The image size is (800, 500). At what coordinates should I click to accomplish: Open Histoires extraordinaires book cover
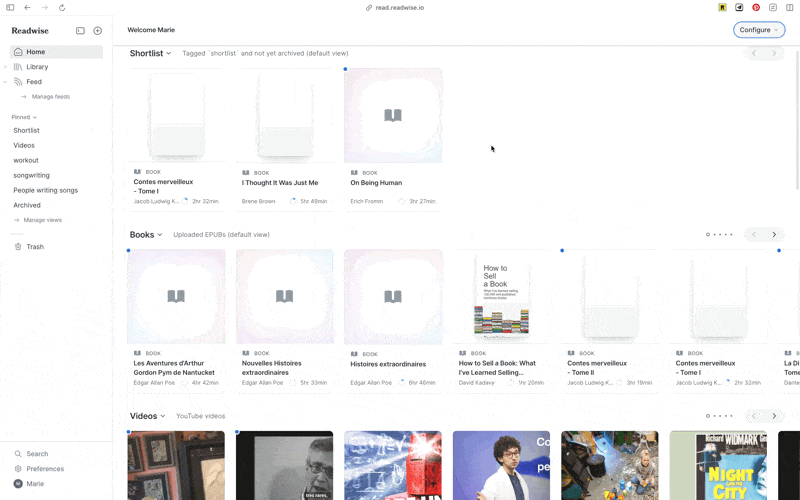tap(393, 296)
